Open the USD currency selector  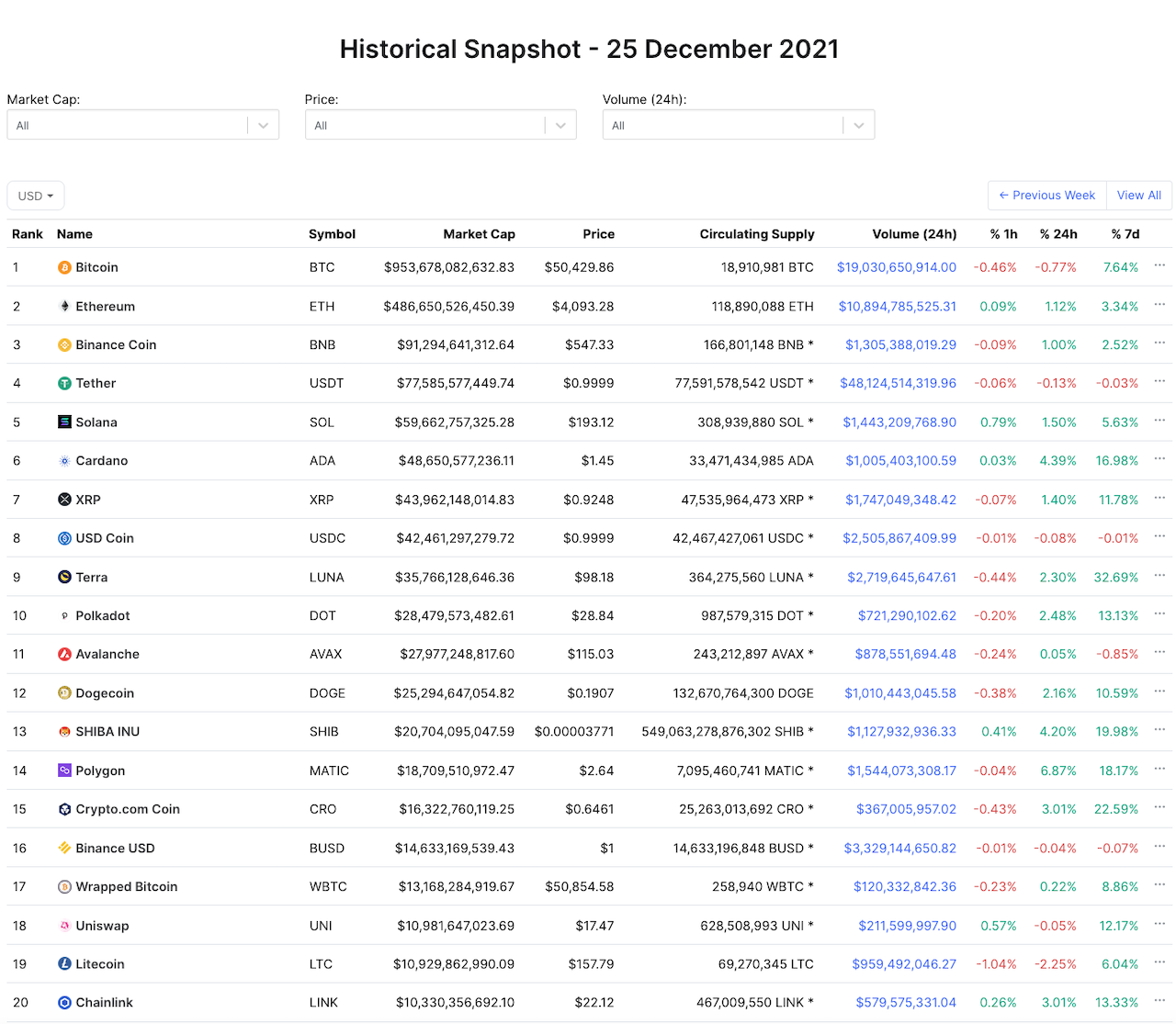tap(36, 196)
